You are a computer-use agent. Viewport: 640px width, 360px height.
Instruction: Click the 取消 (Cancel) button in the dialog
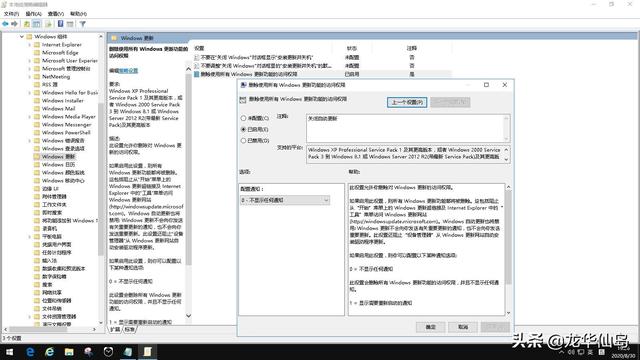pos(463,327)
